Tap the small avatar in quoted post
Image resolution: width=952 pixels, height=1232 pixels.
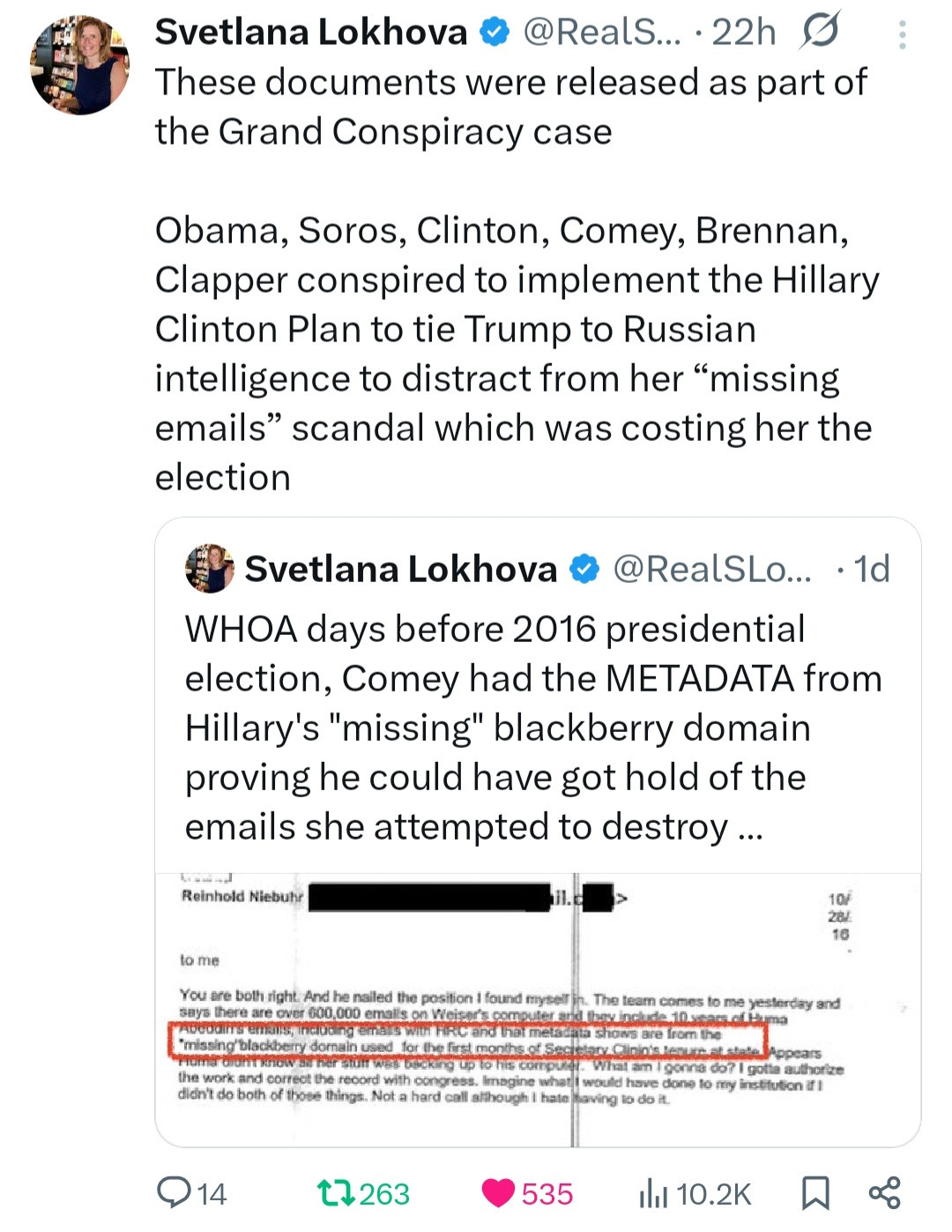(210, 569)
